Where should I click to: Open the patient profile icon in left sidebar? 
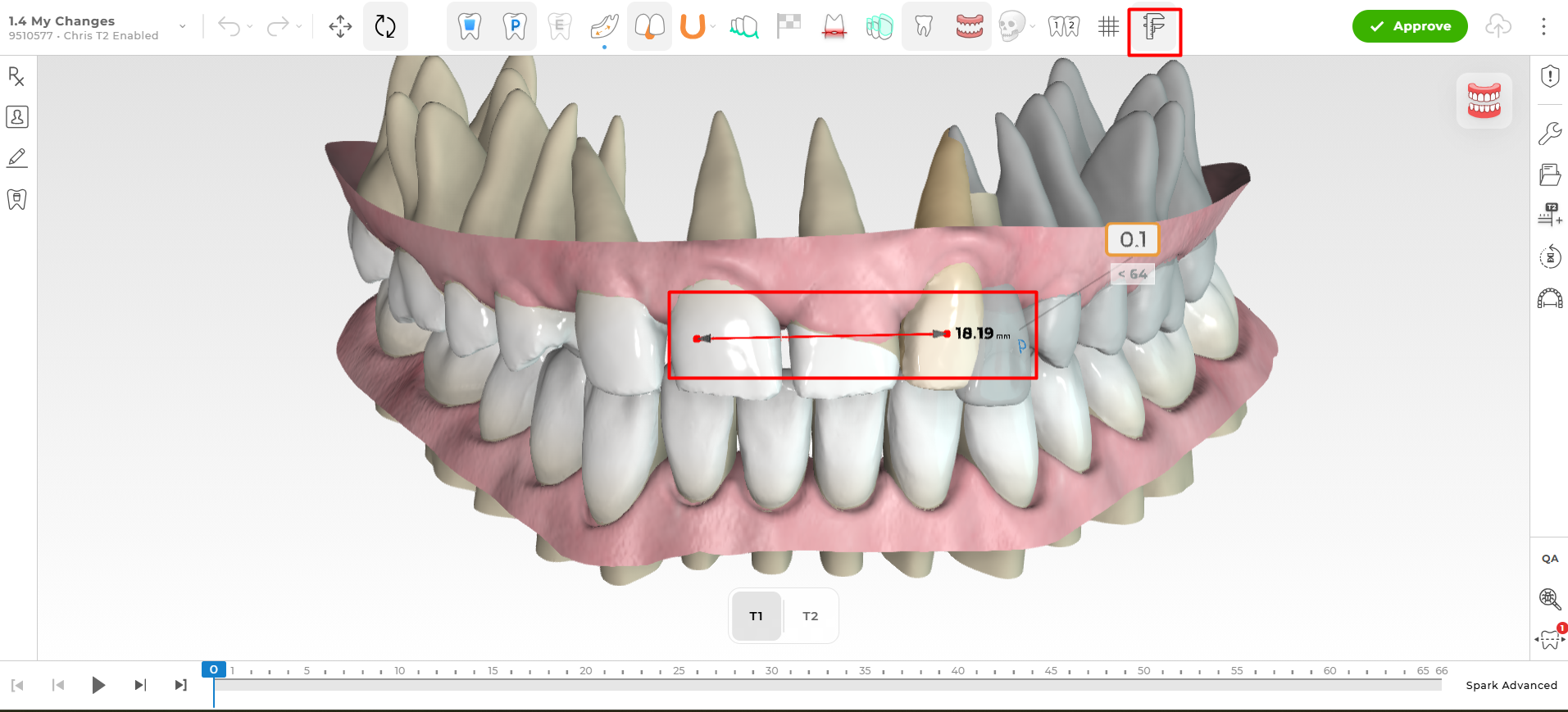pyautogui.click(x=17, y=117)
